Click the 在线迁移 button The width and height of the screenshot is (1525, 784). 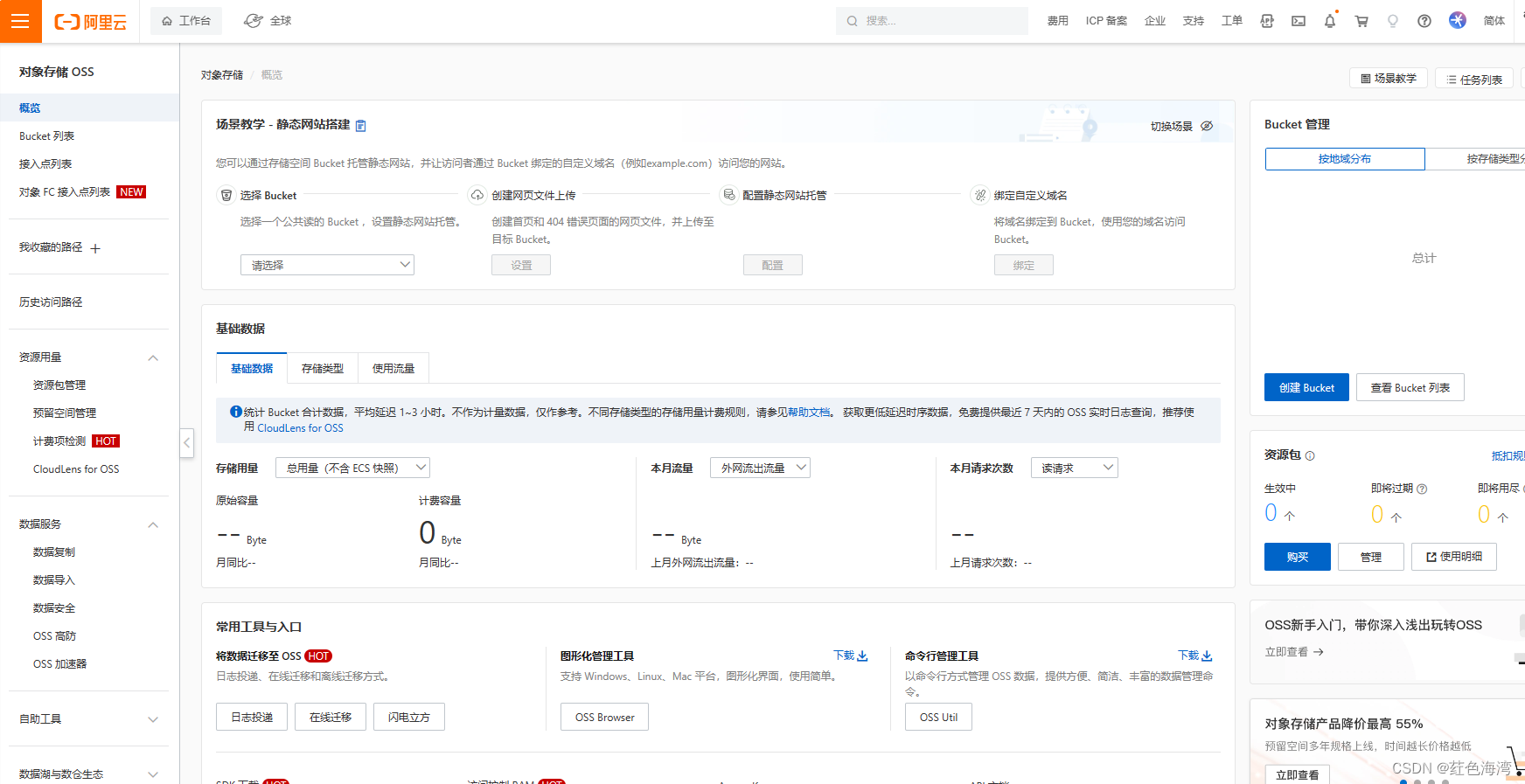[x=331, y=717]
